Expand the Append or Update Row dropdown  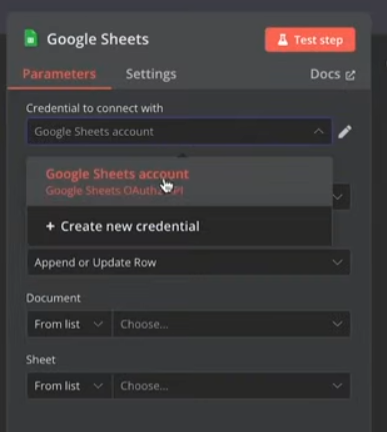pos(188,262)
